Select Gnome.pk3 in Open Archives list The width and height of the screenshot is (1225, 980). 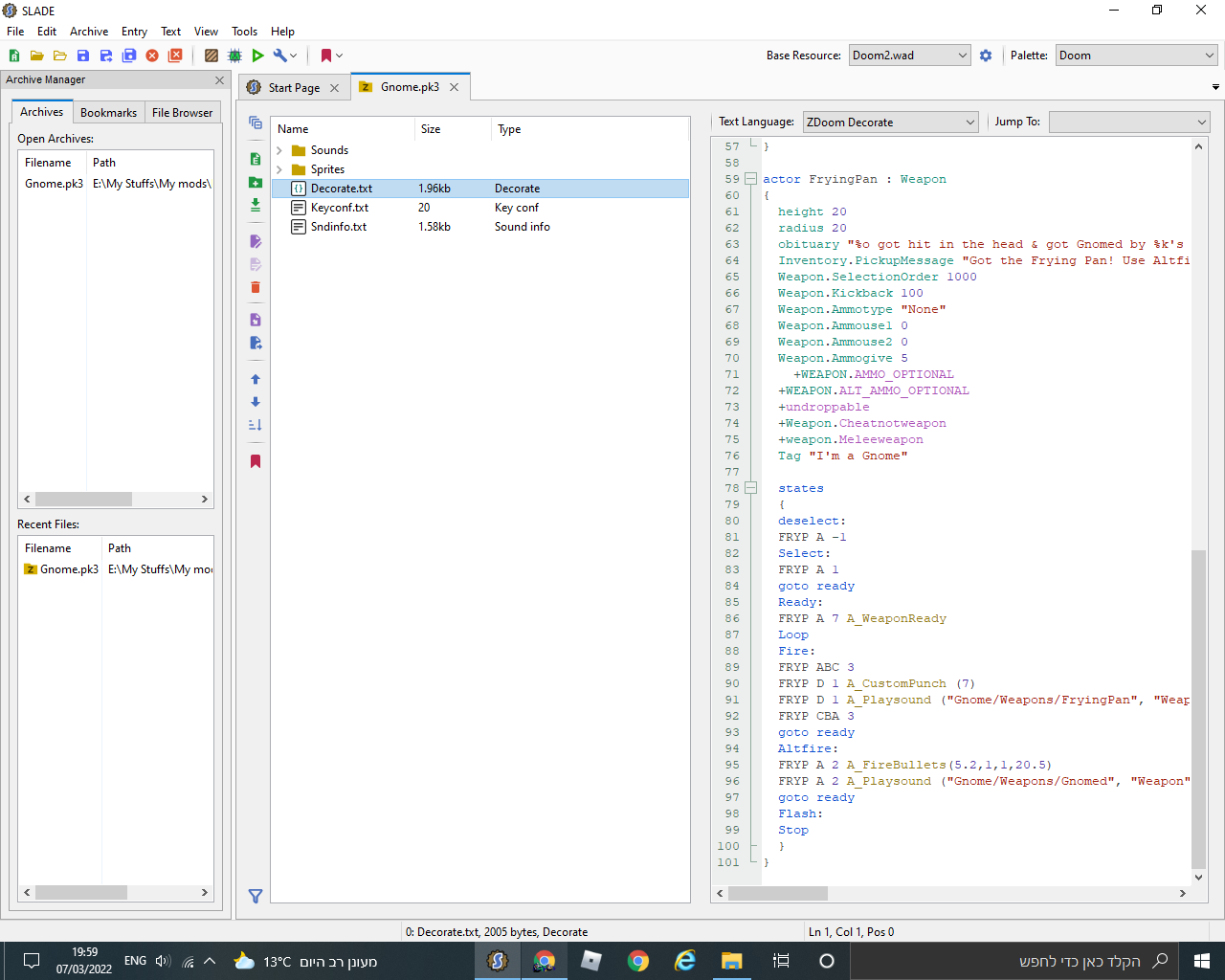116,184
